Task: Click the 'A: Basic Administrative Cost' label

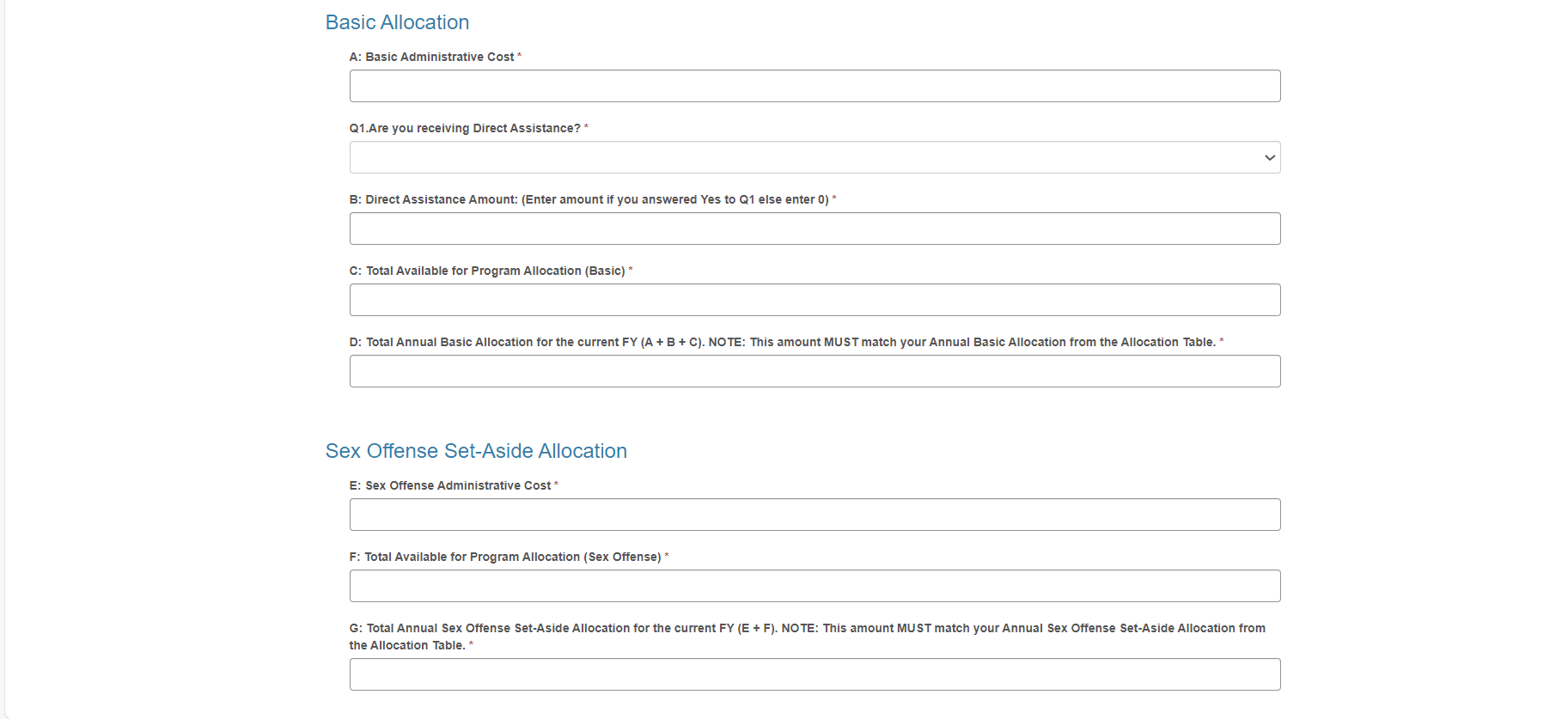Action: click(431, 57)
